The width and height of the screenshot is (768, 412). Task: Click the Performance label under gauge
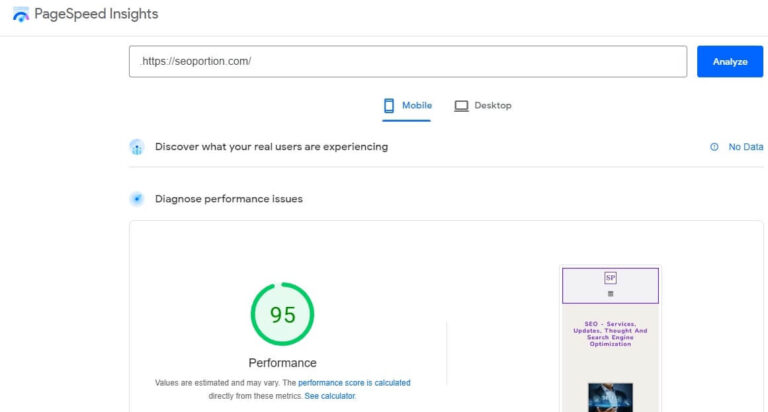coord(282,363)
